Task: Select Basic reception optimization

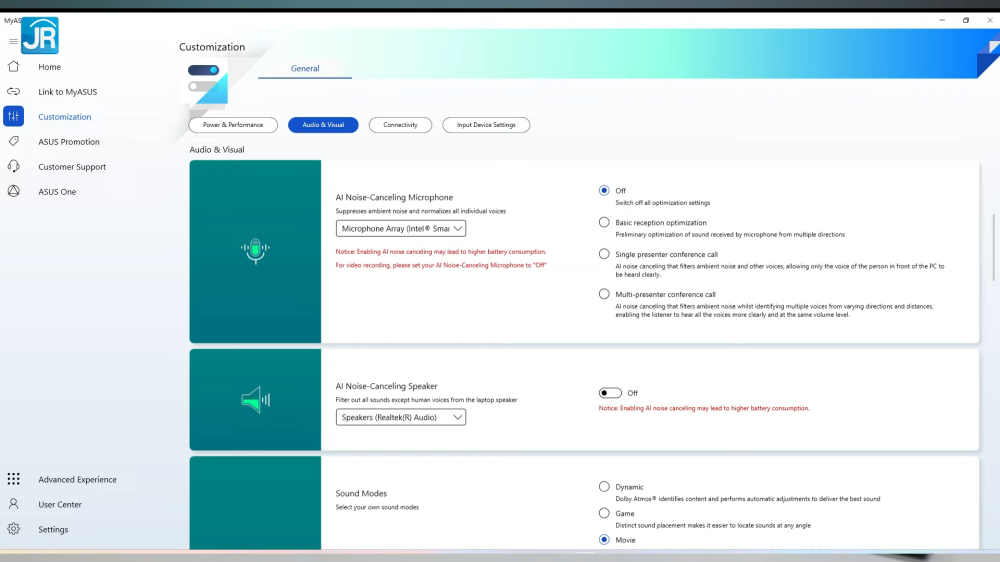Action: pos(604,222)
